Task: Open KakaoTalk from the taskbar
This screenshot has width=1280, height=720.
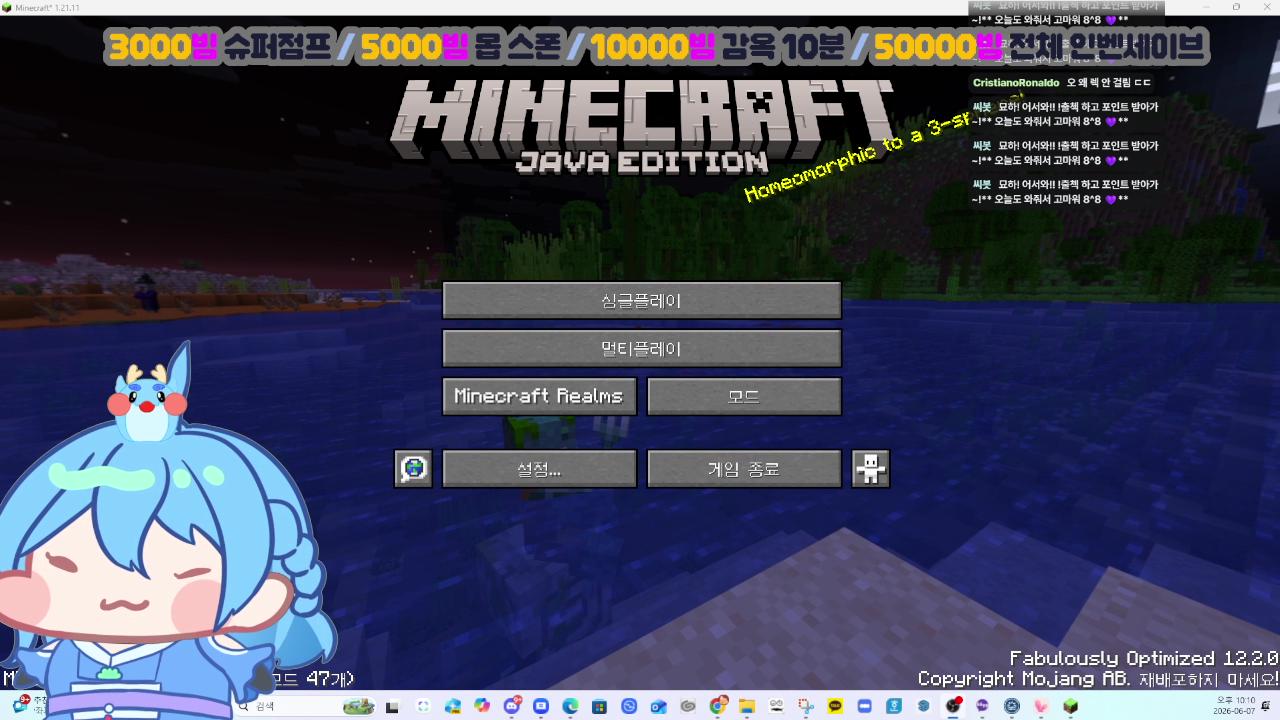Action: pyautogui.click(x=836, y=706)
